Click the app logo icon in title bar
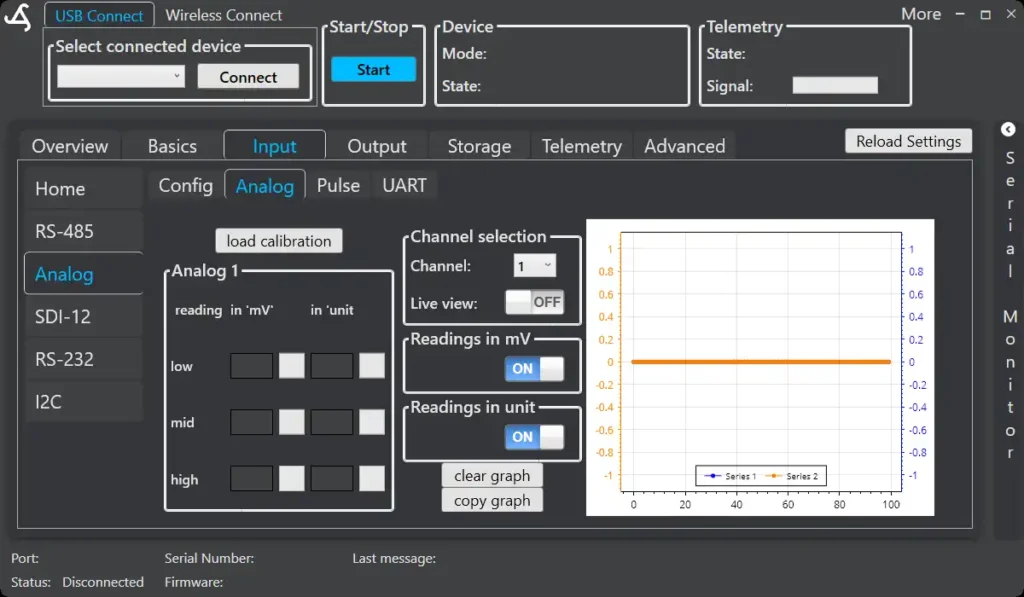The image size is (1024, 597). [x=18, y=18]
